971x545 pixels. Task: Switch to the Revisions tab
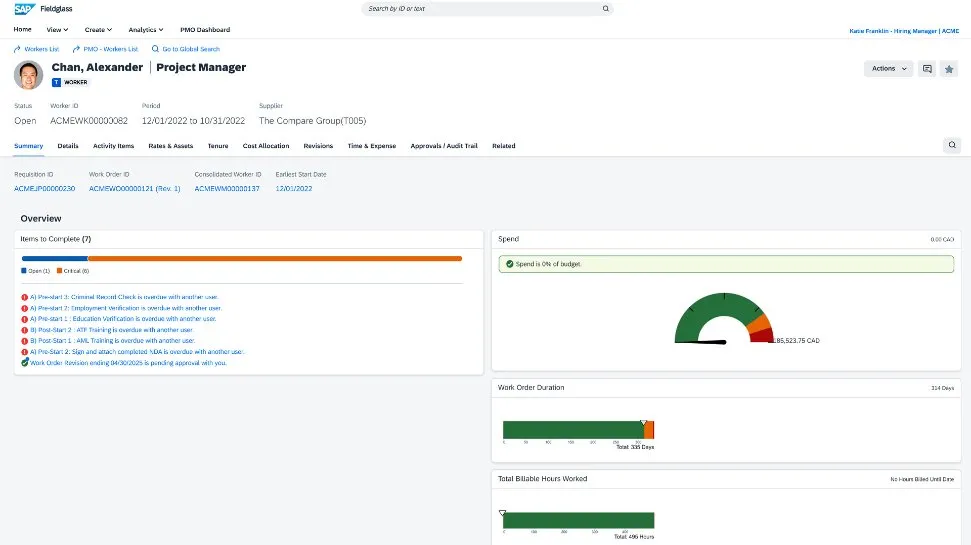(x=318, y=146)
